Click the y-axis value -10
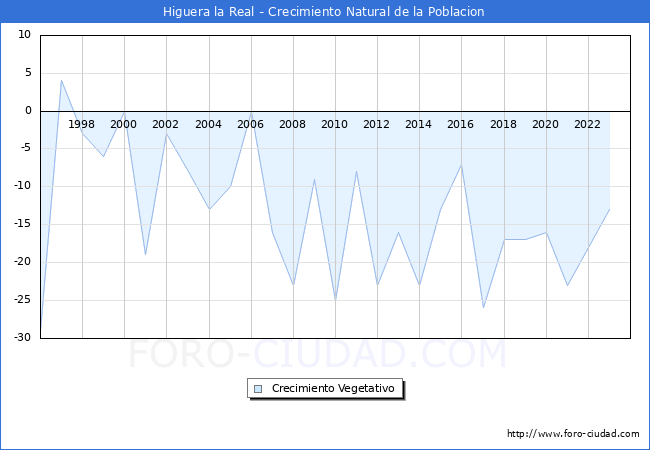The width and height of the screenshot is (650, 450). (22, 186)
